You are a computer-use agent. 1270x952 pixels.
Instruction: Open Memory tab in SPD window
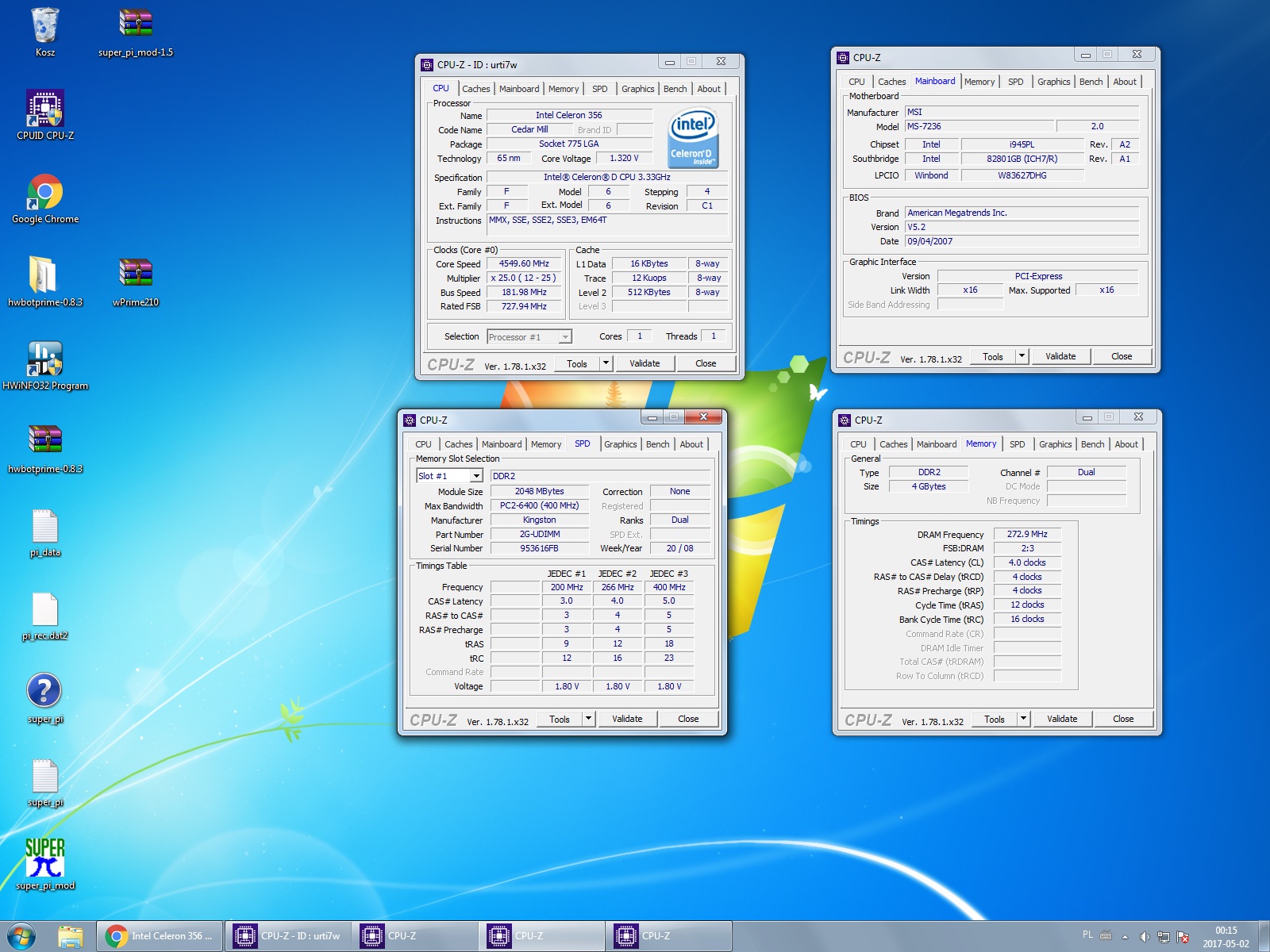(x=546, y=444)
